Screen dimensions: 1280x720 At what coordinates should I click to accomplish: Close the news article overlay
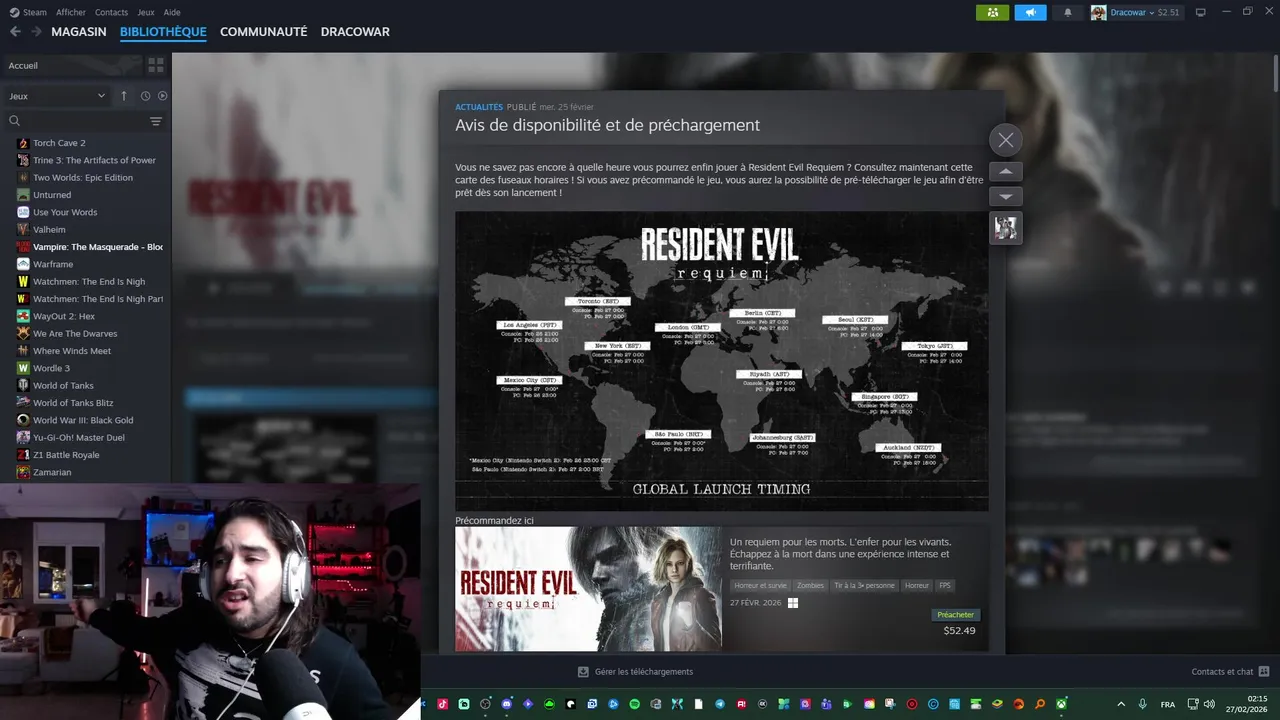tap(1006, 140)
